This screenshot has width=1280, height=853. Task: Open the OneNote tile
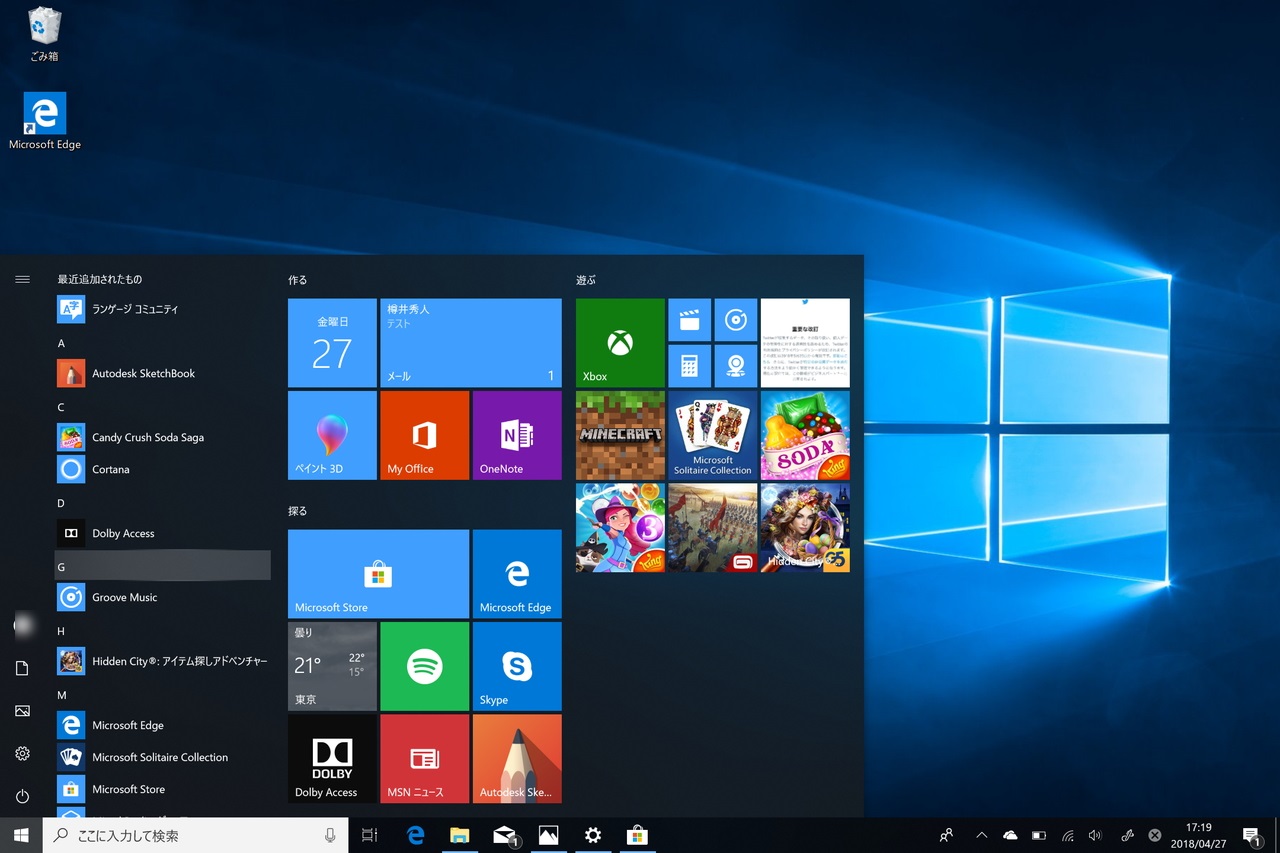(517, 435)
